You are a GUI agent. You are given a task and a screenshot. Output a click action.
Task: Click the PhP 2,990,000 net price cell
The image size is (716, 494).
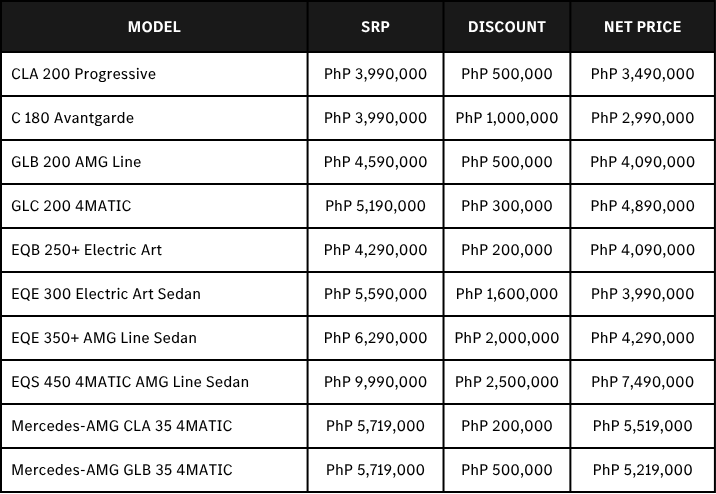pyautogui.click(x=642, y=118)
